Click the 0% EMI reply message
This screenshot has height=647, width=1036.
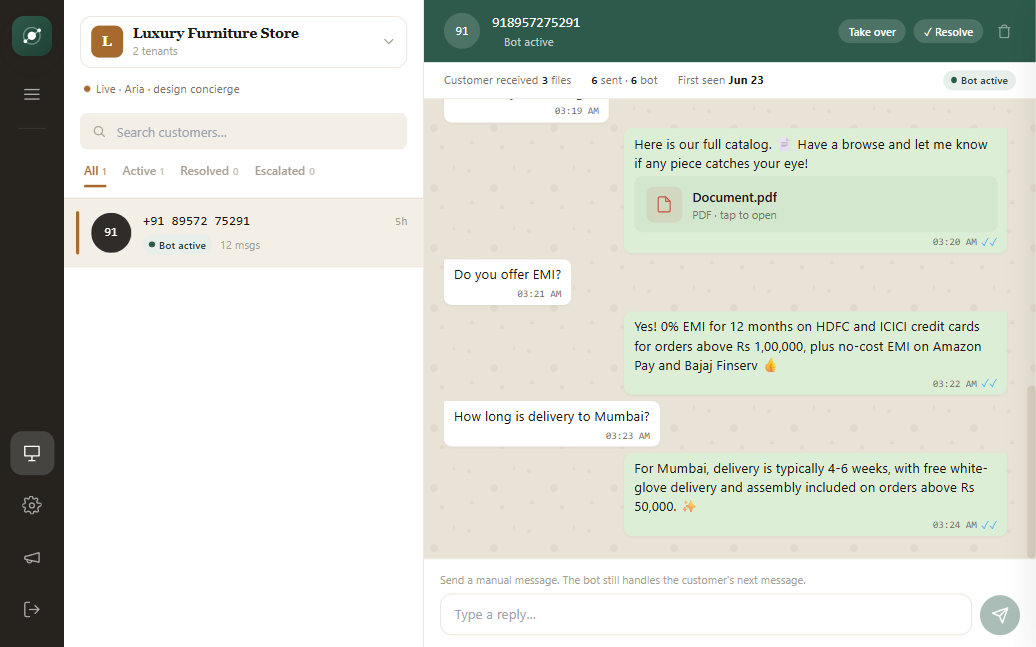coord(815,353)
